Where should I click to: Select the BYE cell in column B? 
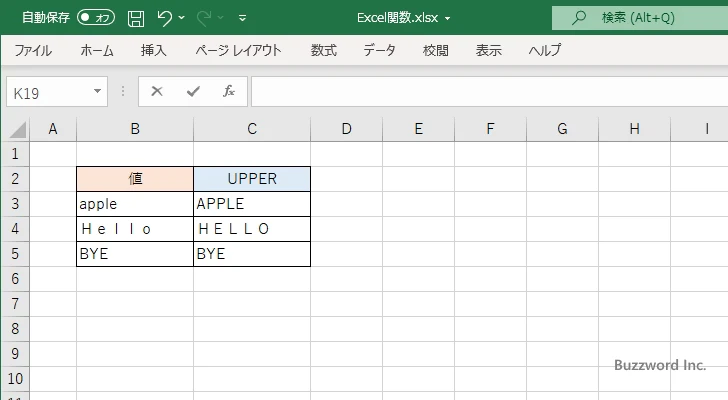135,254
